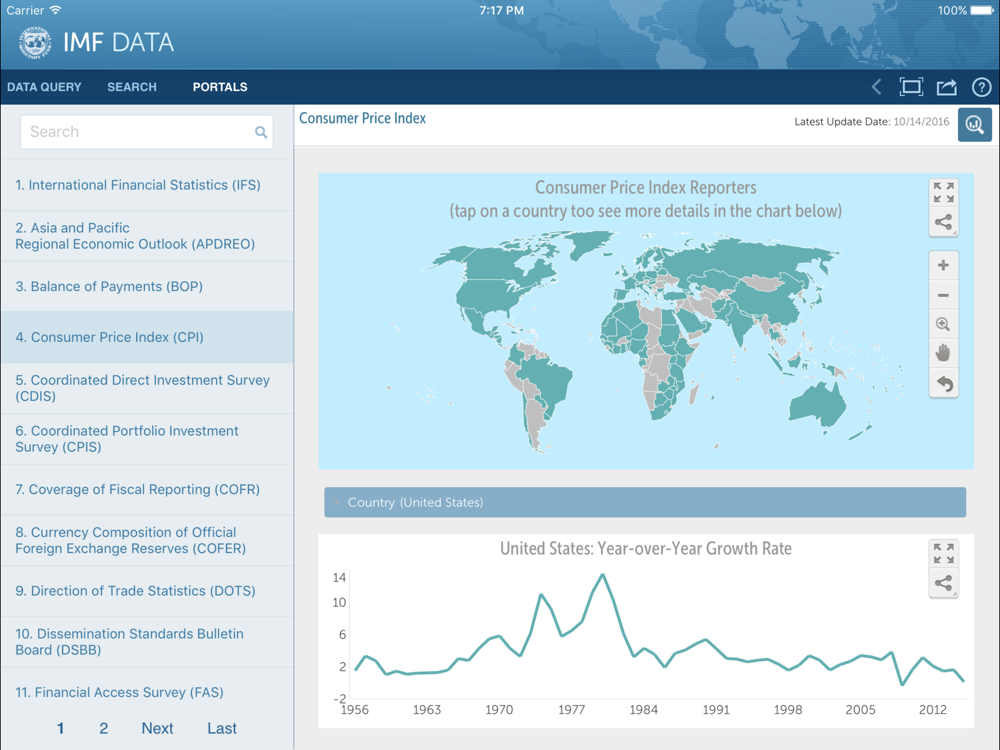Expand the world map to fullscreen
This screenshot has height=750, width=1000.
pyautogui.click(x=943, y=192)
